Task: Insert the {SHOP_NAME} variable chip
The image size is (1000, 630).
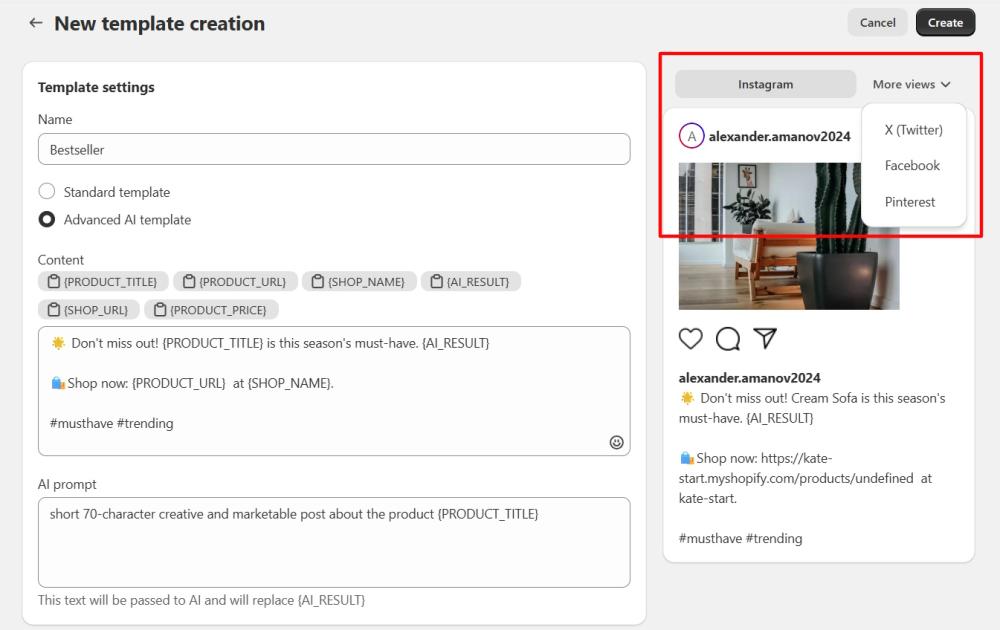Action: (358, 282)
